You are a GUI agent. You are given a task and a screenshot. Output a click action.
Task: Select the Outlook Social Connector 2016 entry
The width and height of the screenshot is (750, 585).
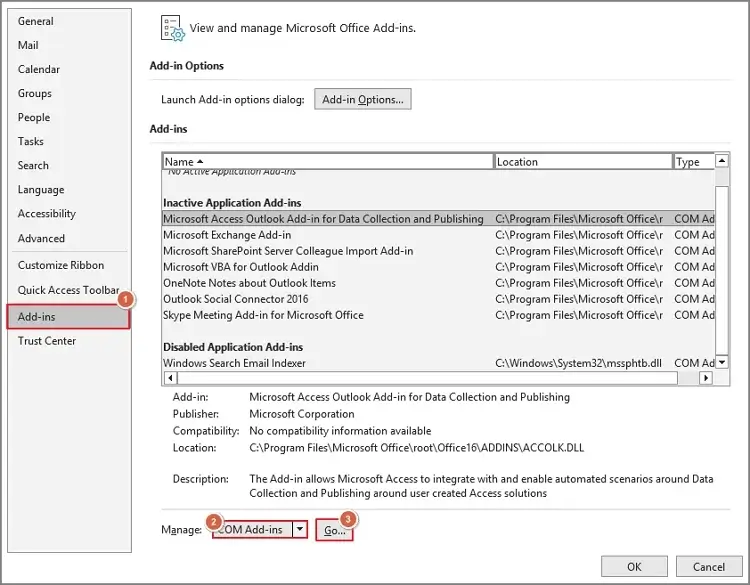tap(235, 299)
